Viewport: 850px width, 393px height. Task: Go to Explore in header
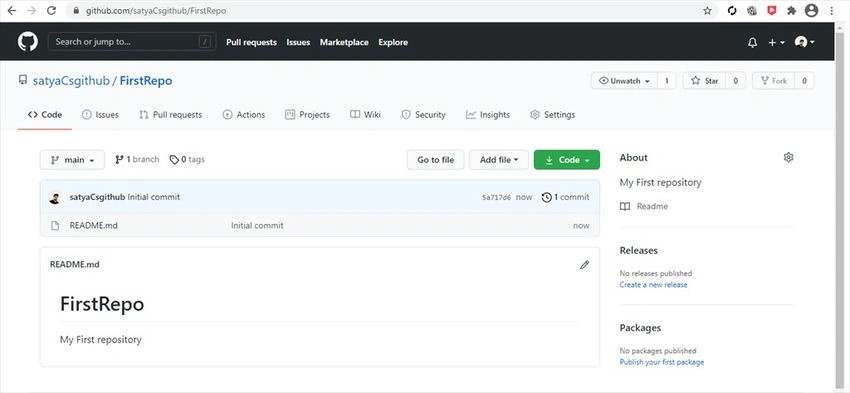coord(393,42)
